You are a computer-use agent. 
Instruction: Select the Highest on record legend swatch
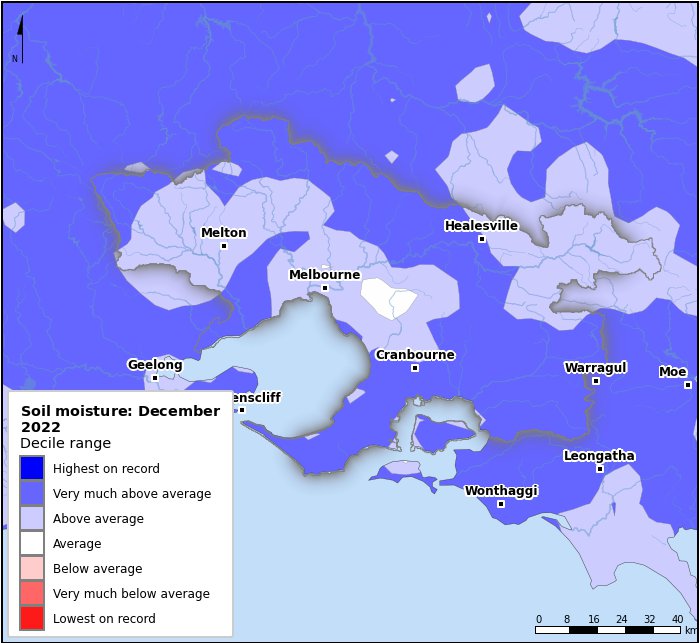(32, 468)
